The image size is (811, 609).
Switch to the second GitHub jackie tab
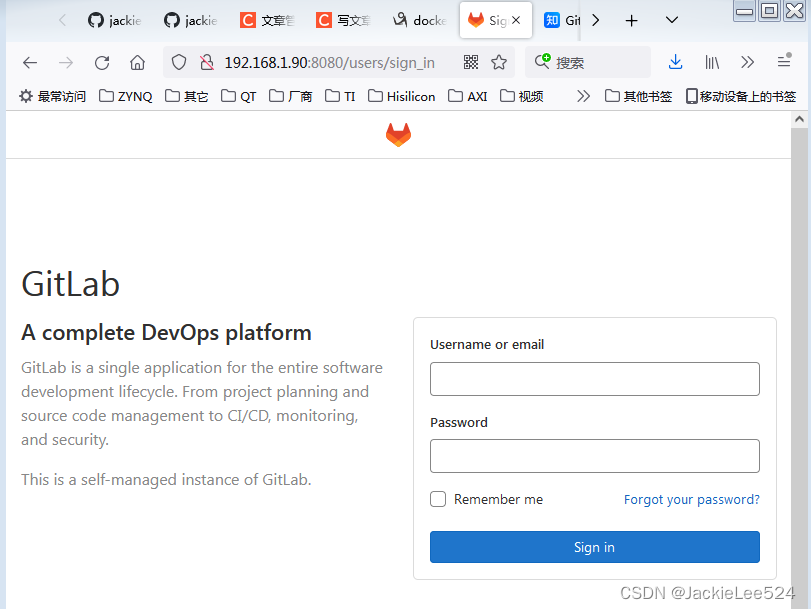pyautogui.click(x=191, y=20)
